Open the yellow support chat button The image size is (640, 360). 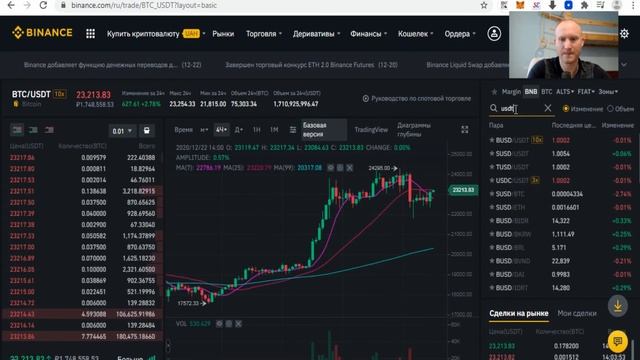click(x=618, y=341)
